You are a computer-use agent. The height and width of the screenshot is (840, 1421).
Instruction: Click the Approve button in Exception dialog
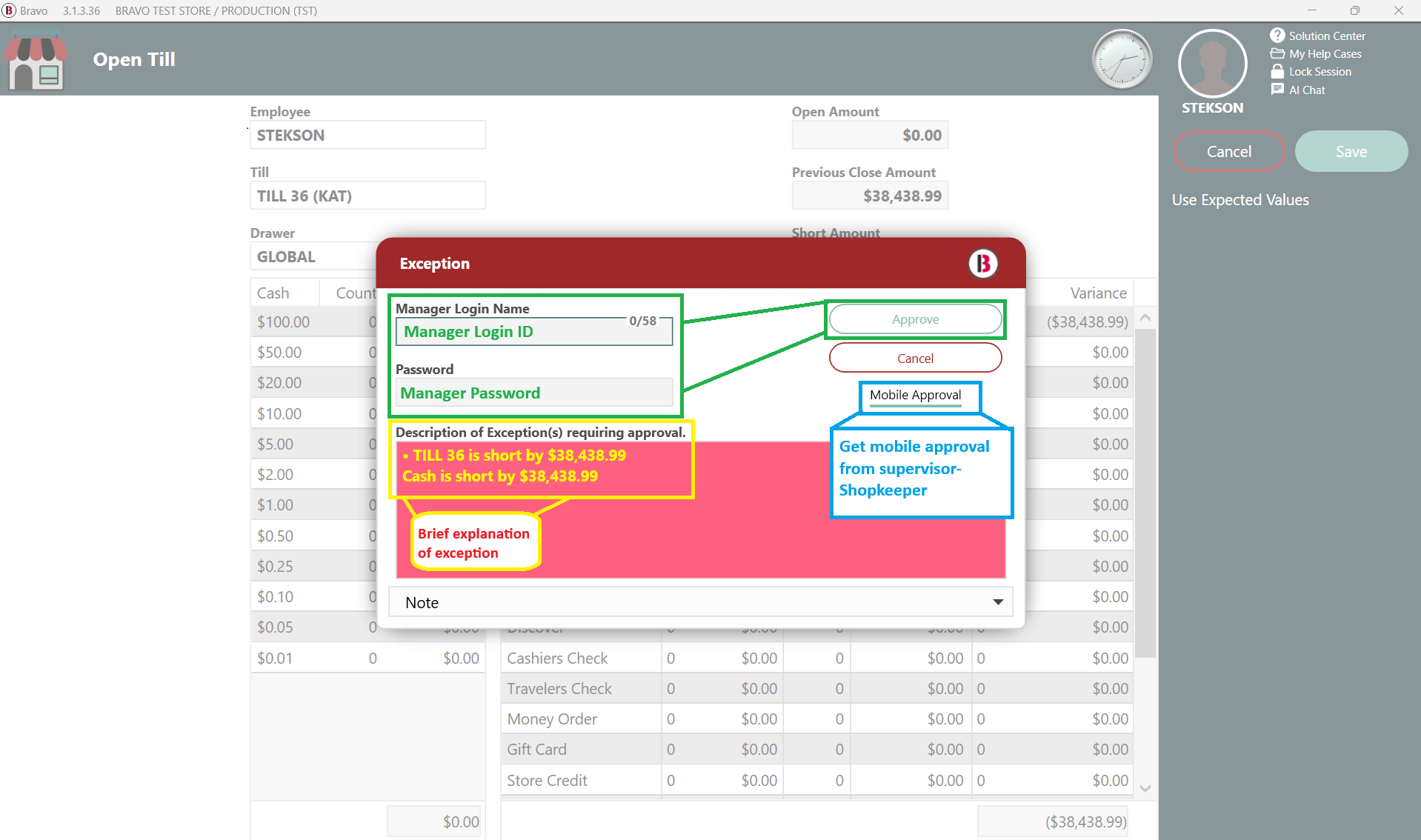coord(915,319)
